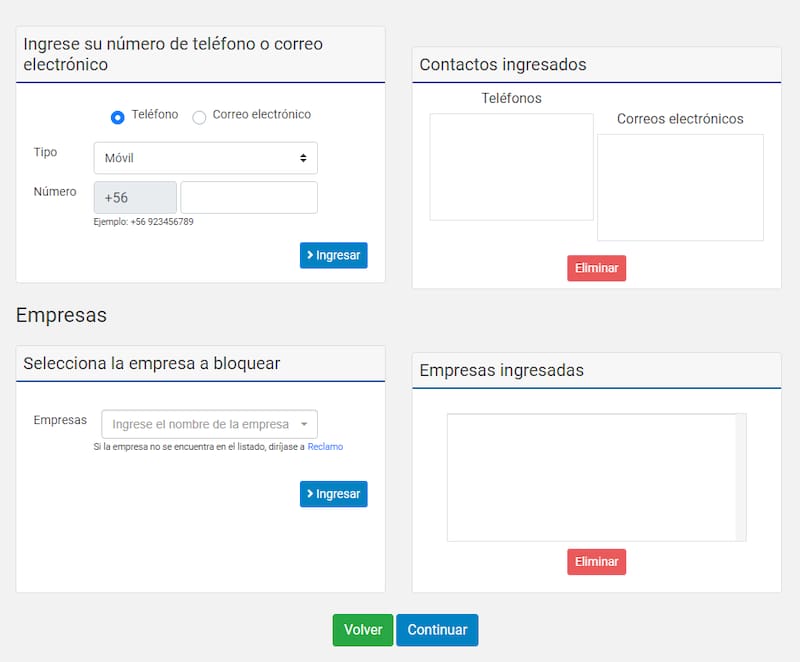Screen dimensions: 800x662
Task: Click the arrow icon on the empresa Ingresar button
Action: [312, 494]
